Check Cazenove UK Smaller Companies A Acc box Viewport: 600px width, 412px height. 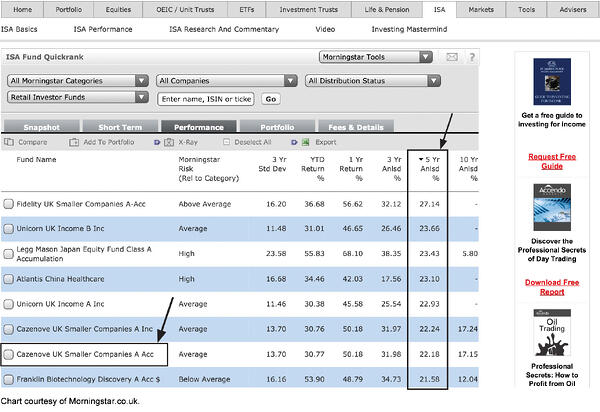(8, 355)
